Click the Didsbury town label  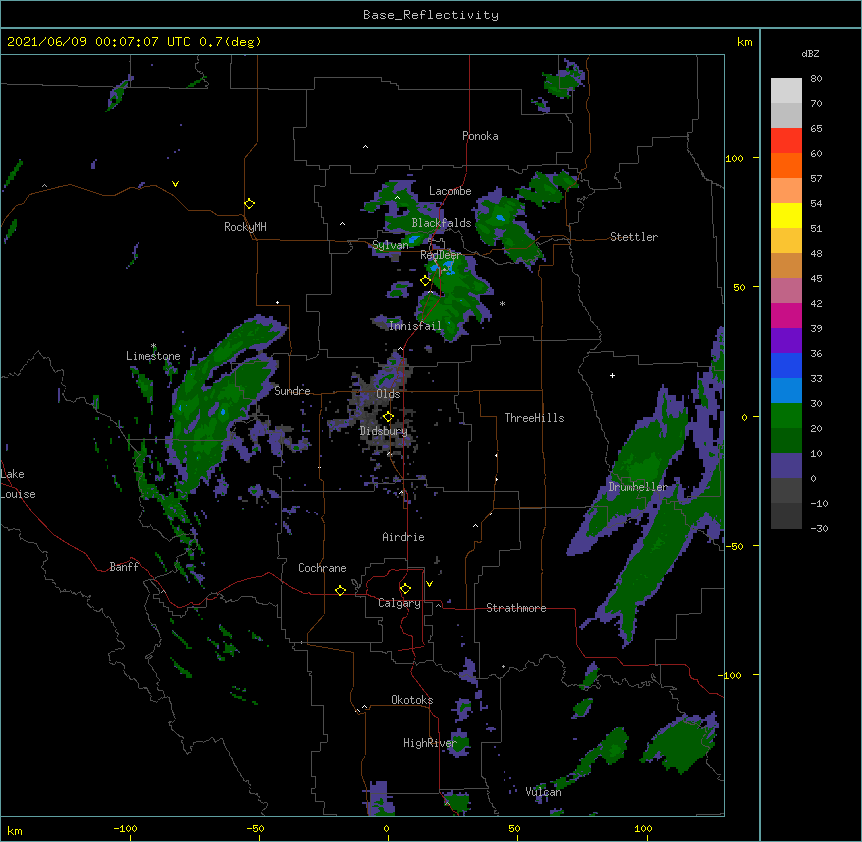pyautogui.click(x=383, y=431)
